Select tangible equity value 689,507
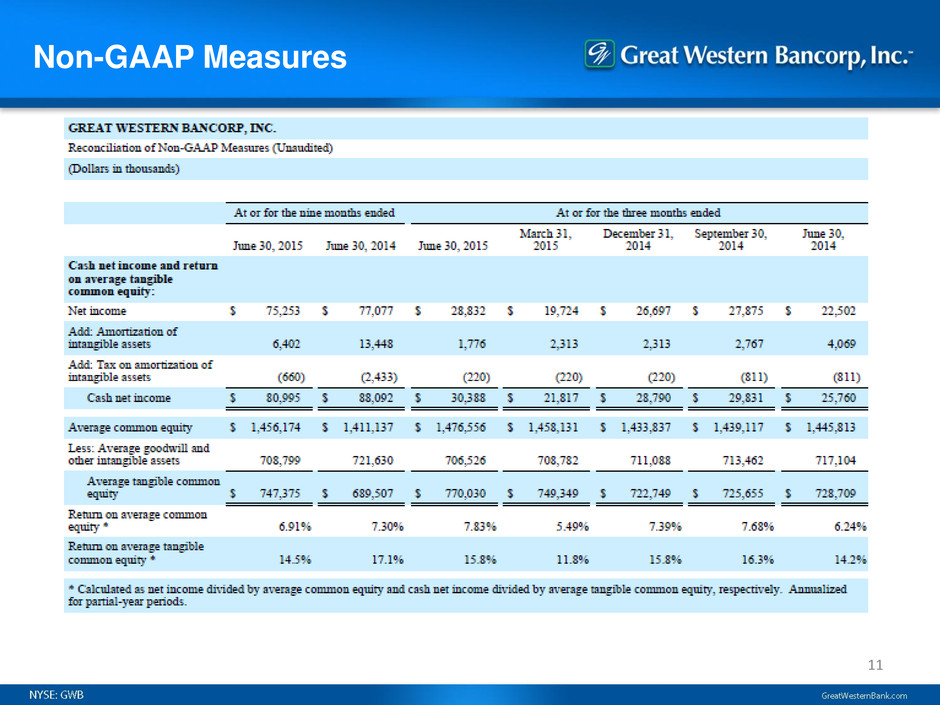This screenshot has width=940, height=705. 373,493
